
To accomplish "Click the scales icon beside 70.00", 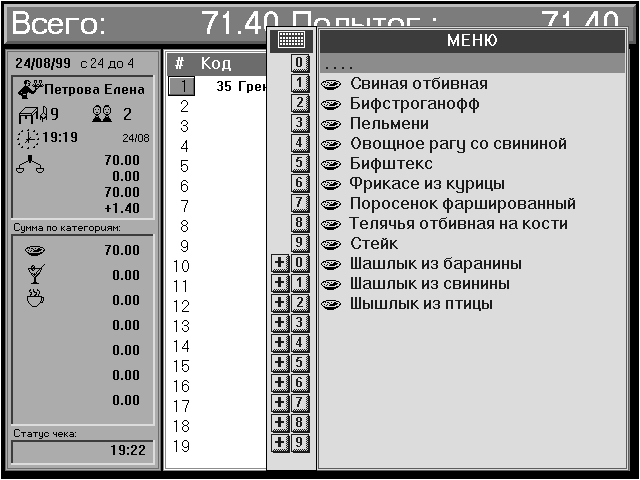I will pos(30,164).
